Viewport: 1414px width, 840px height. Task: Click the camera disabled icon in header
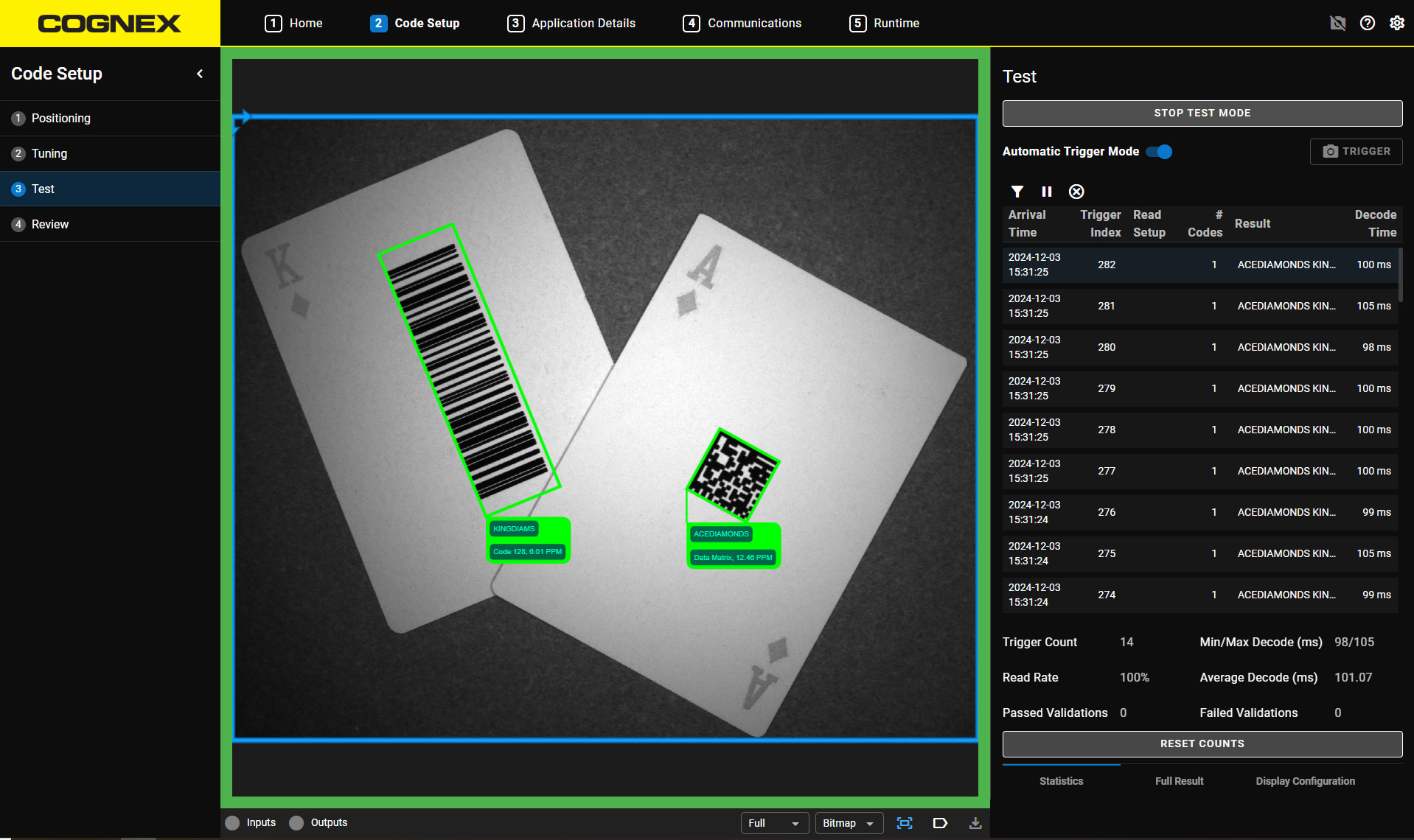pyautogui.click(x=1337, y=23)
